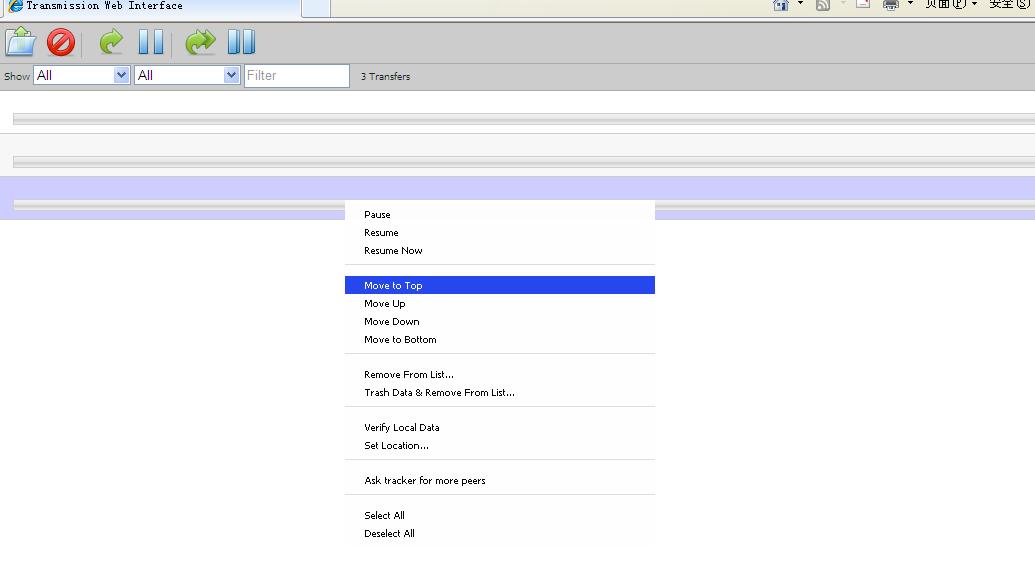This screenshot has height=562, width=1035.
Task: Open the dropdown arrow next to print icon
Action: point(910,4)
